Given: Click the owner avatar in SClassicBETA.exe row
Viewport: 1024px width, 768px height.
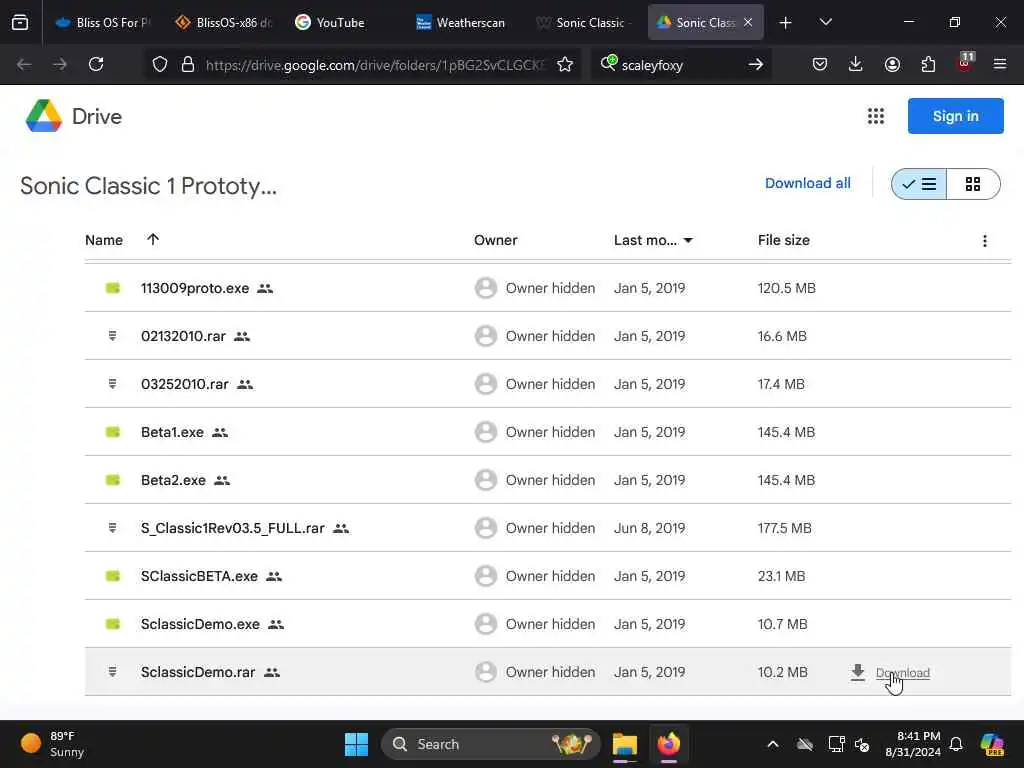Looking at the screenshot, I should click(x=485, y=576).
